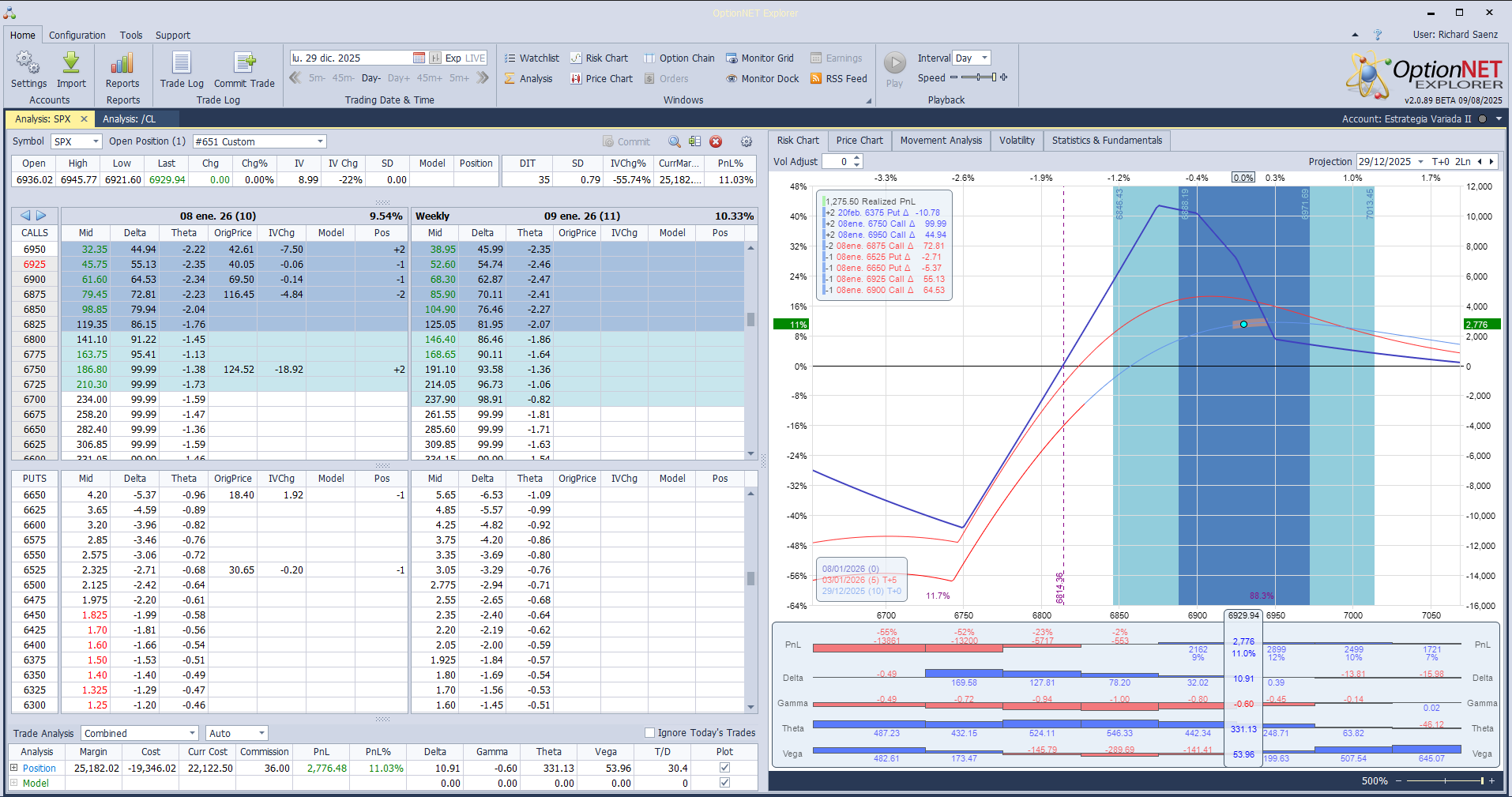Open the Trade Log icon
Screen dimensions: 1512x797
click(x=182, y=70)
